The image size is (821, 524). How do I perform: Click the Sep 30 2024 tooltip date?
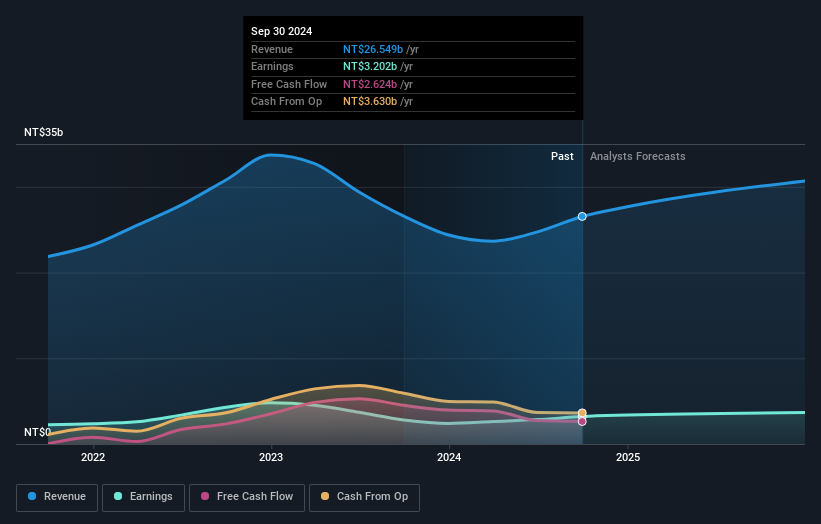click(281, 31)
